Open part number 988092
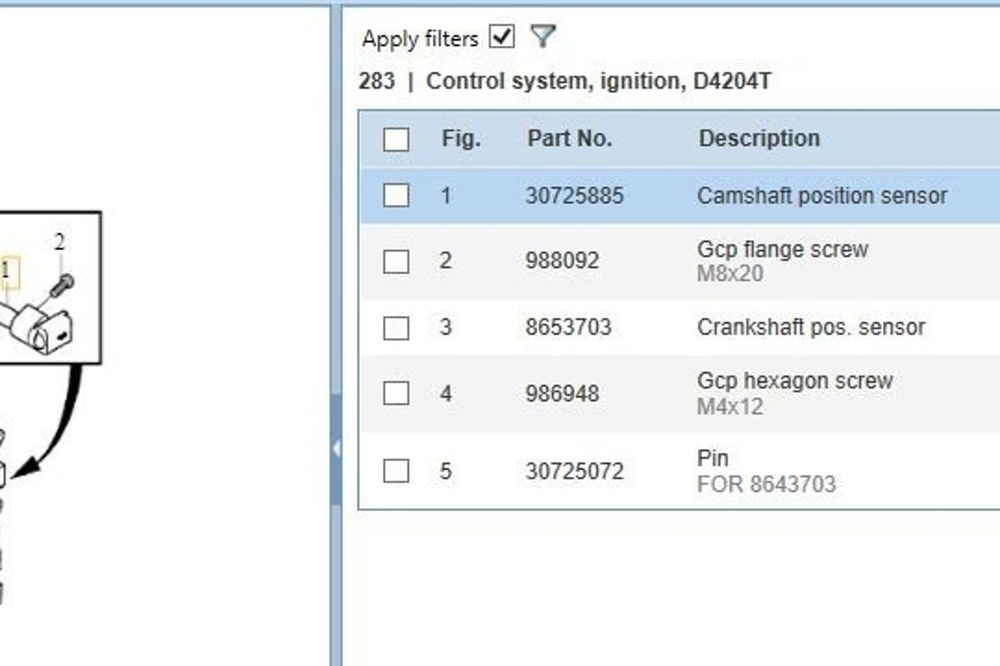Screen dimensions: 1000x666 562,261
